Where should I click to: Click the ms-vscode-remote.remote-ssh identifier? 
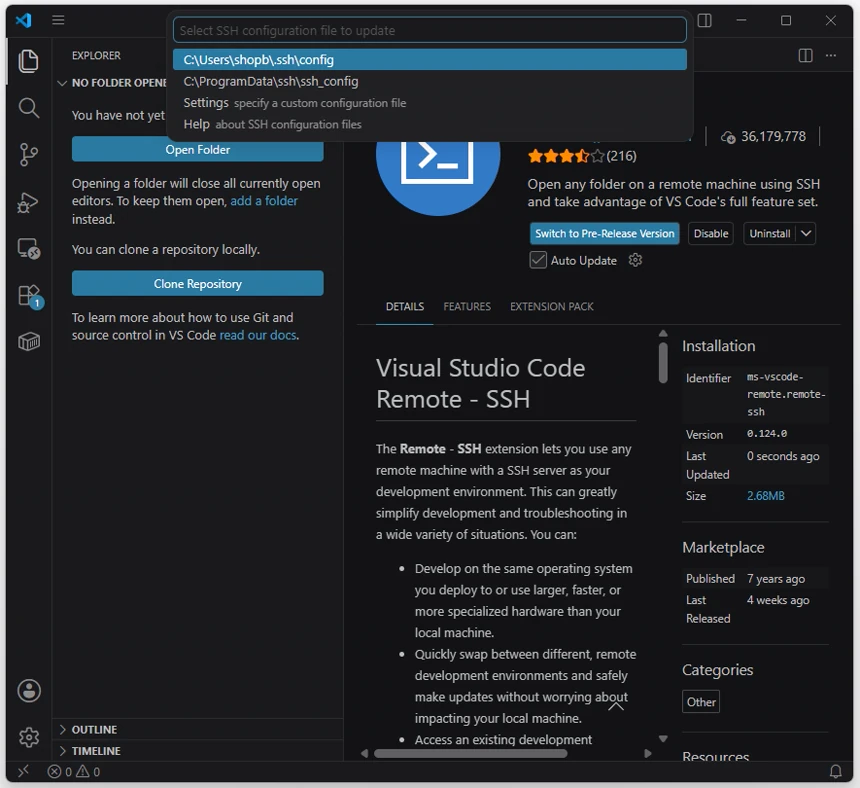pos(786,394)
